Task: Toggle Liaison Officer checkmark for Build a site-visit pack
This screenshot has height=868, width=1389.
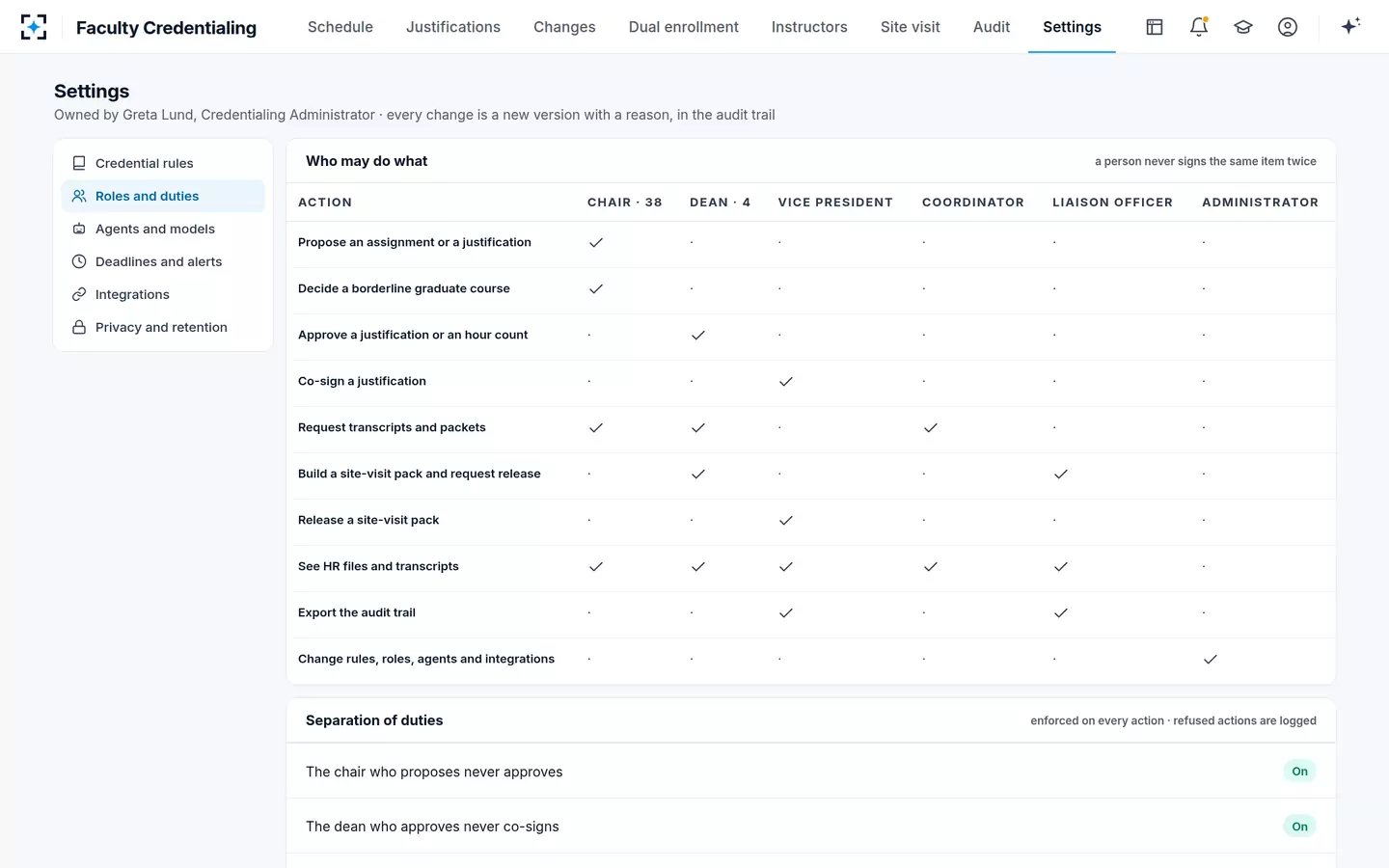Action: pos(1061,474)
